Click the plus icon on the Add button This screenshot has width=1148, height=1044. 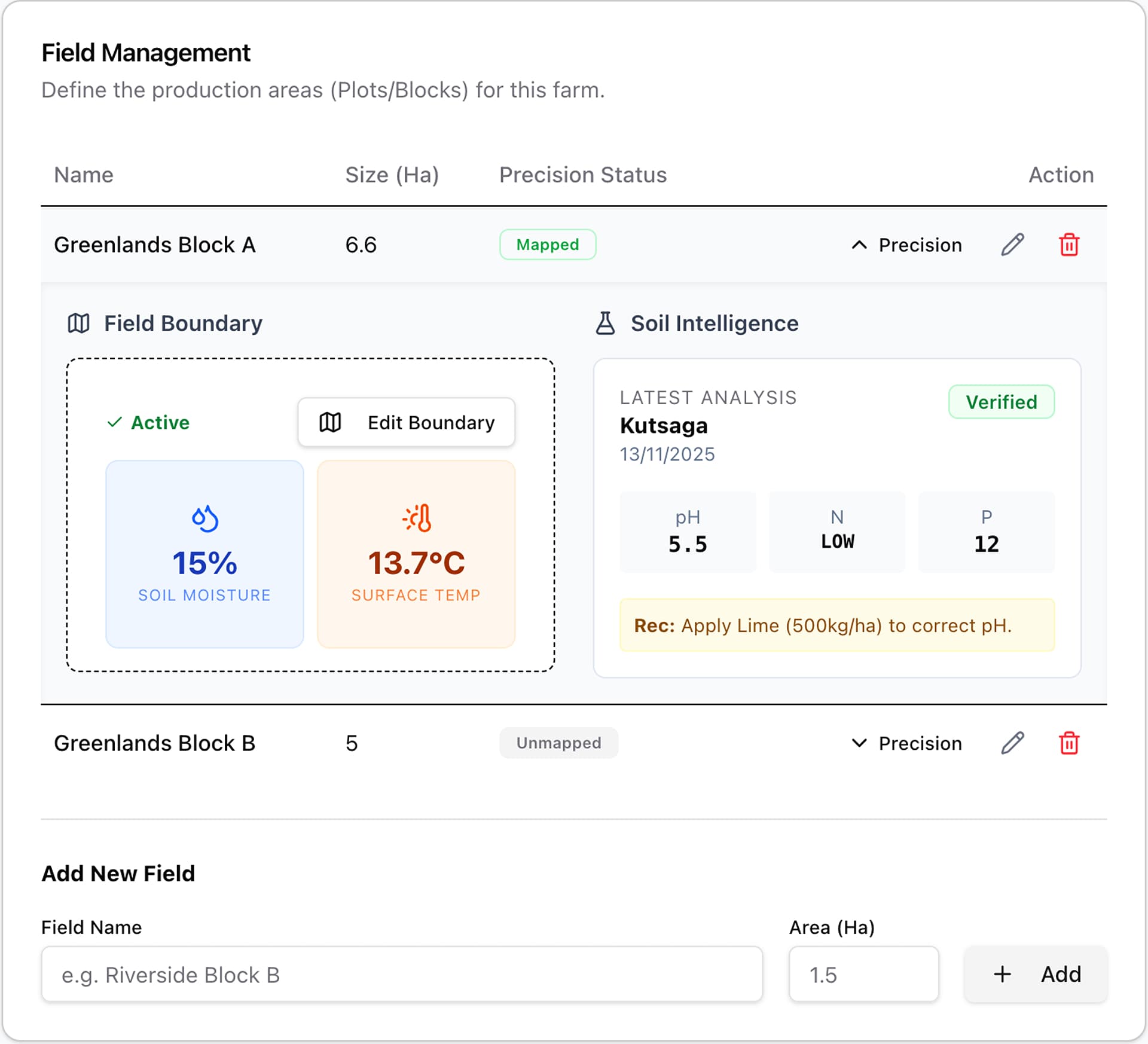1002,974
